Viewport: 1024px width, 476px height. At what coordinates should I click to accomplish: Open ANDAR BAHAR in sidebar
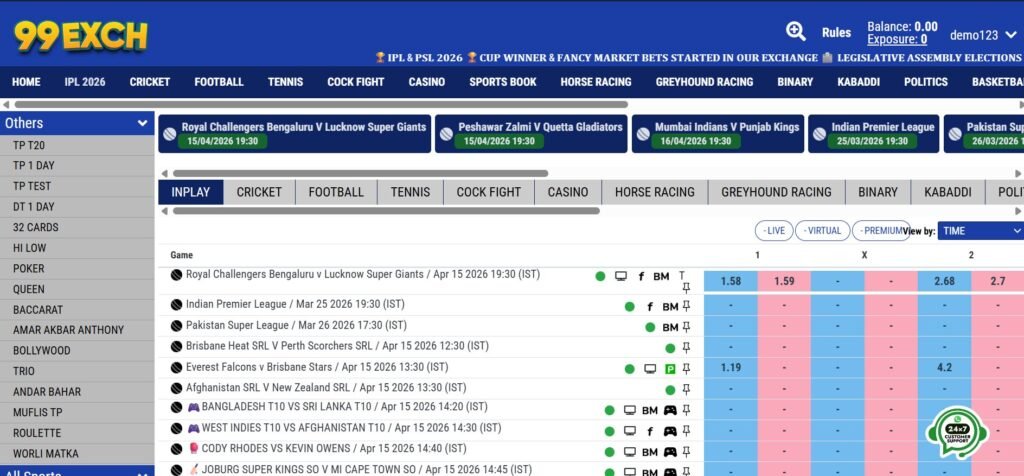click(x=77, y=392)
